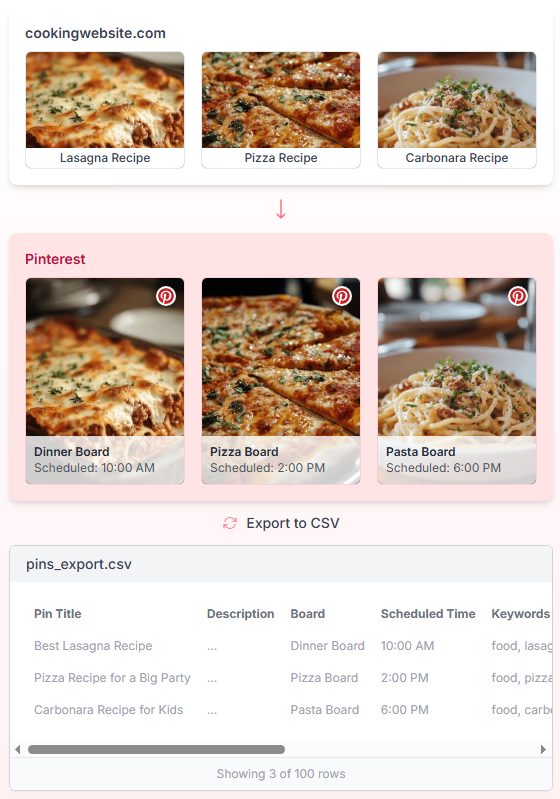Click the pins_export.csv file header

coord(281,564)
